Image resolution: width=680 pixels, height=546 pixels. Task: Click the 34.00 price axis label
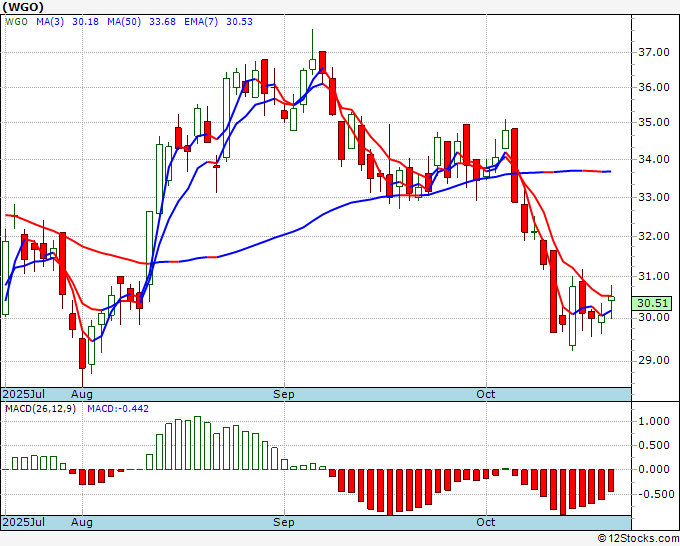click(x=654, y=159)
